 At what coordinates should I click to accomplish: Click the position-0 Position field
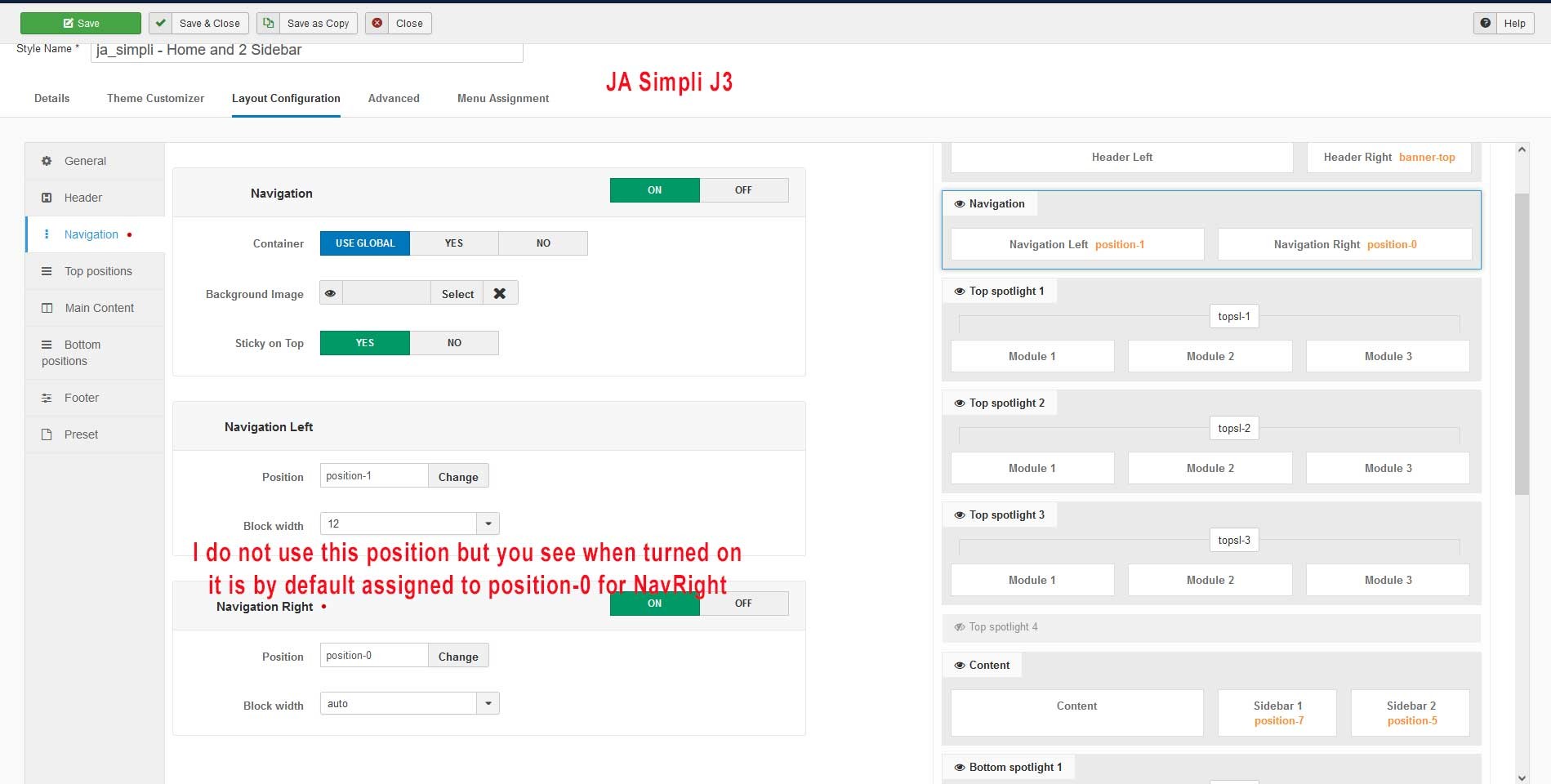(374, 656)
